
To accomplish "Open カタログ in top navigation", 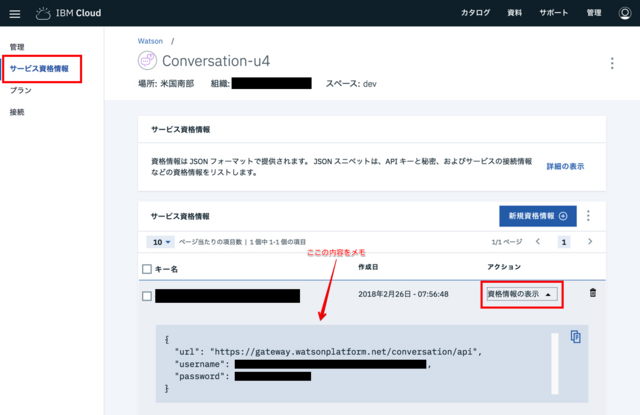I will (x=476, y=13).
